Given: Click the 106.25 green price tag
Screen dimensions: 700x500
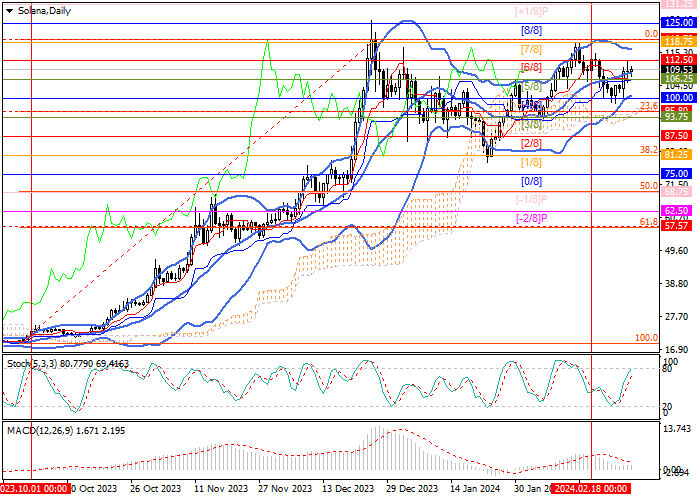Looking at the screenshot, I should coord(678,79).
